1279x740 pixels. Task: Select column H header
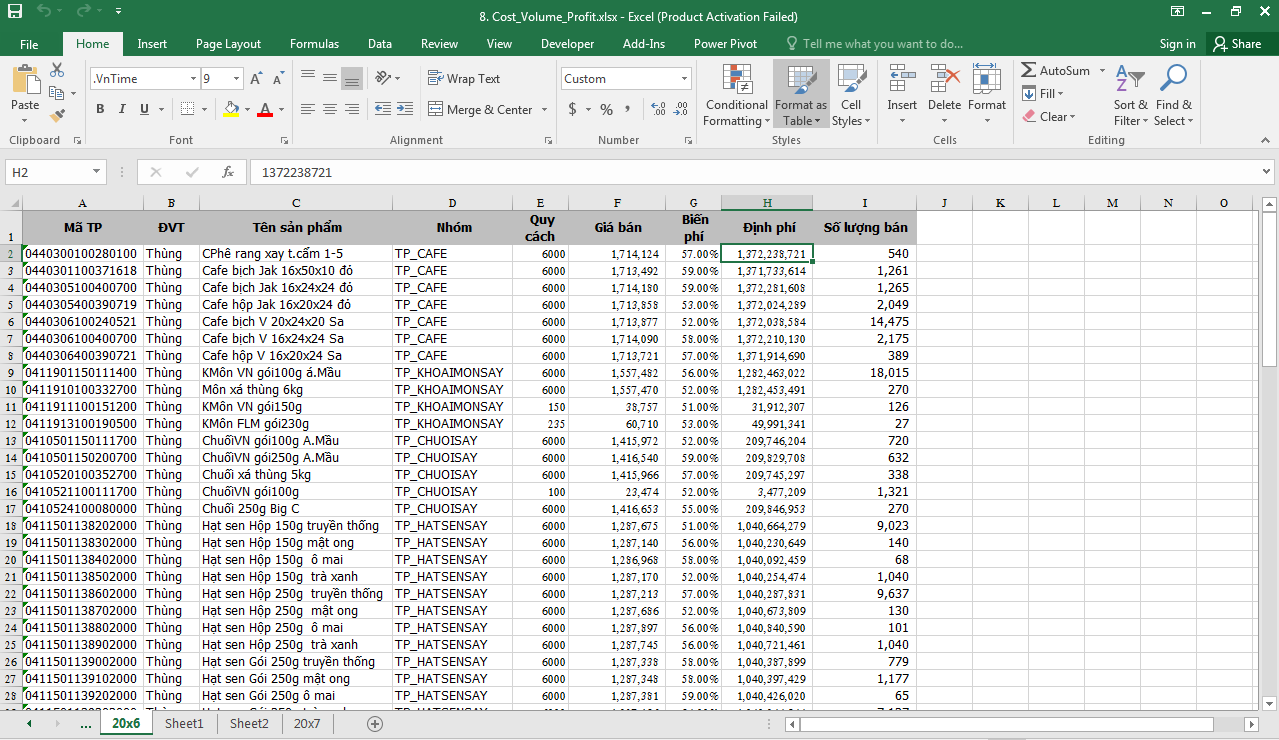[x=767, y=203]
